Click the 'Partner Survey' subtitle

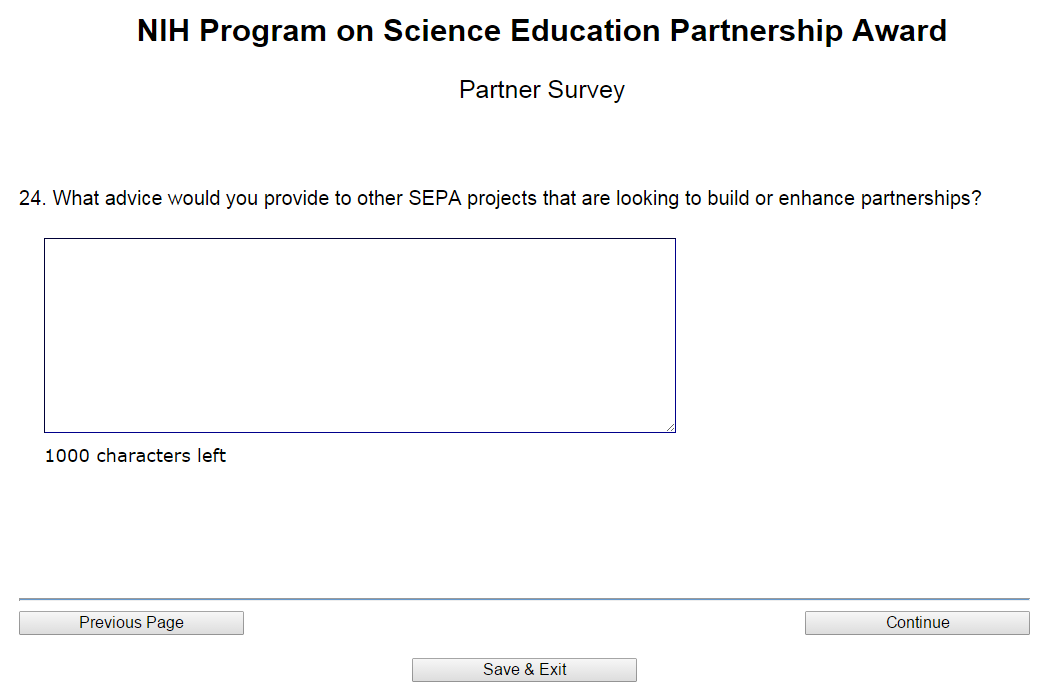pyautogui.click(x=541, y=90)
